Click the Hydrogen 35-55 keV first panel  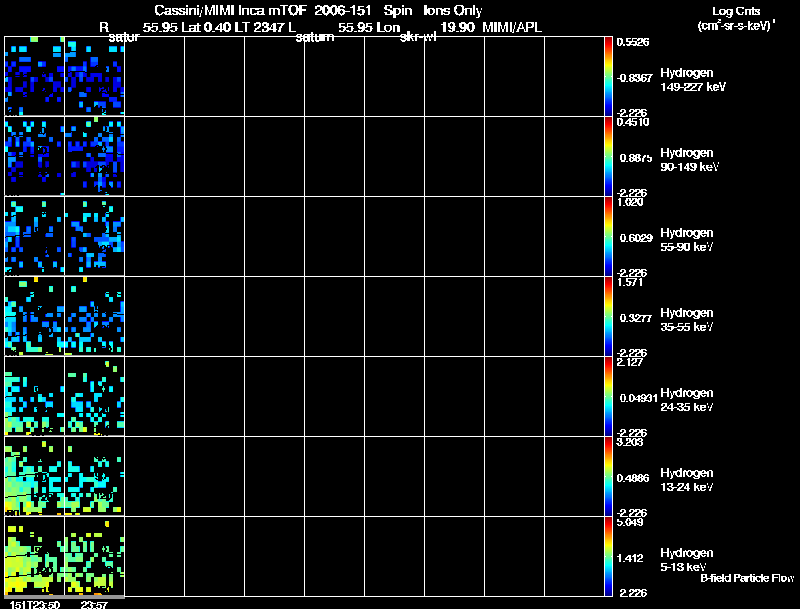click(x=35, y=316)
